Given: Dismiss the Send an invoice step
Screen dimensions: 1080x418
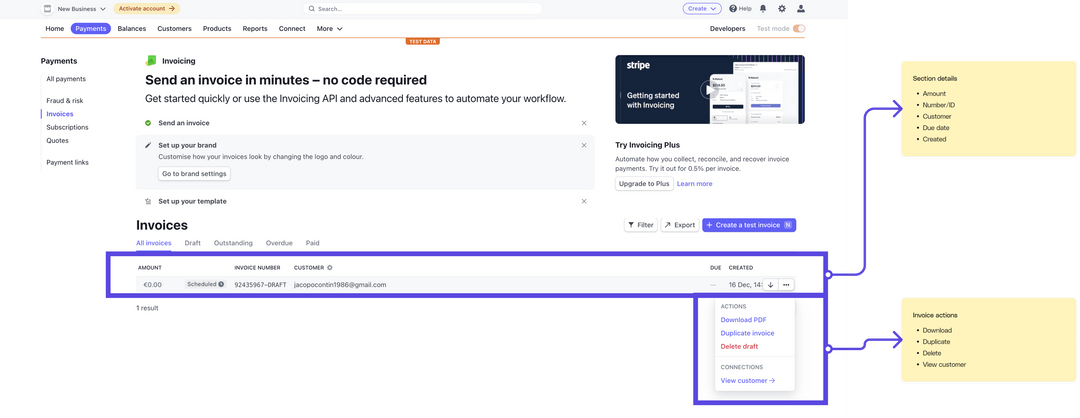Looking at the screenshot, I should pyautogui.click(x=584, y=123).
